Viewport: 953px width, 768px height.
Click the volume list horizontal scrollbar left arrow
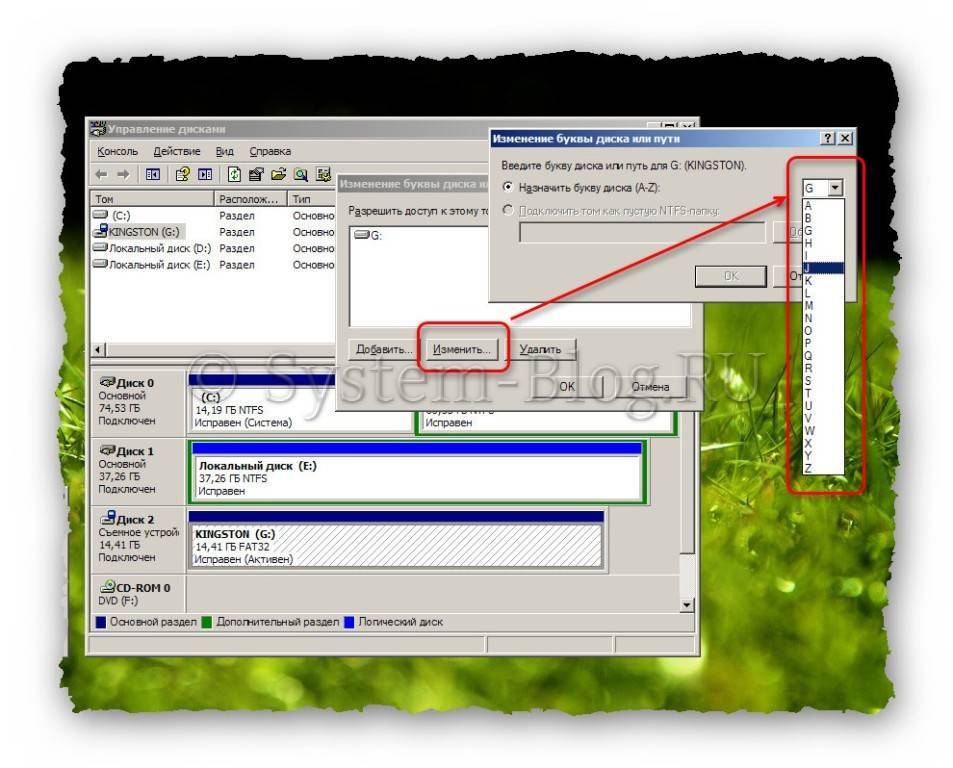pyautogui.click(x=98, y=349)
